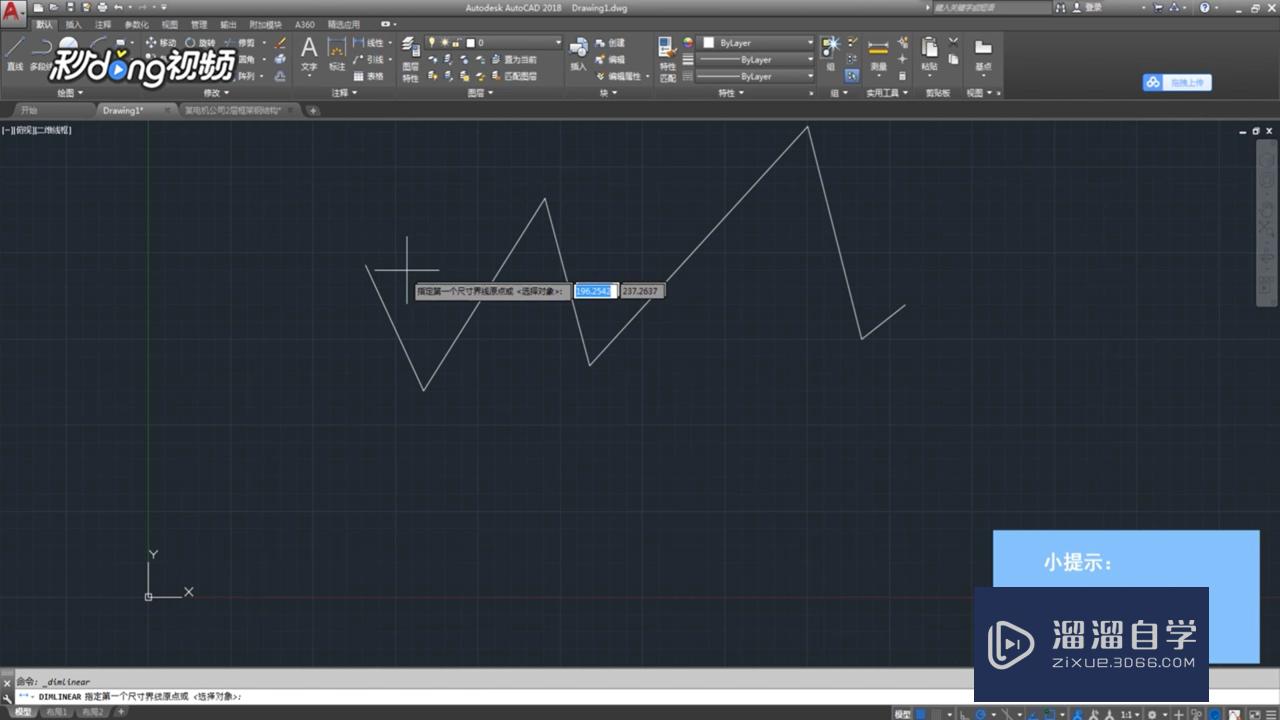This screenshot has width=1280, height=720.
Task: Click Make Current (置为当前) layer button
Action: pos(513,60)
